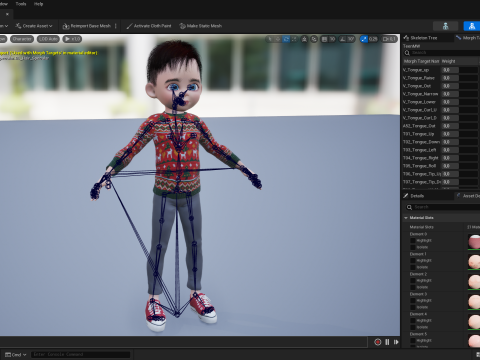Click Element 0 material thumbnail
This screenshot has width=480, height=360.
tap(474, 242)
